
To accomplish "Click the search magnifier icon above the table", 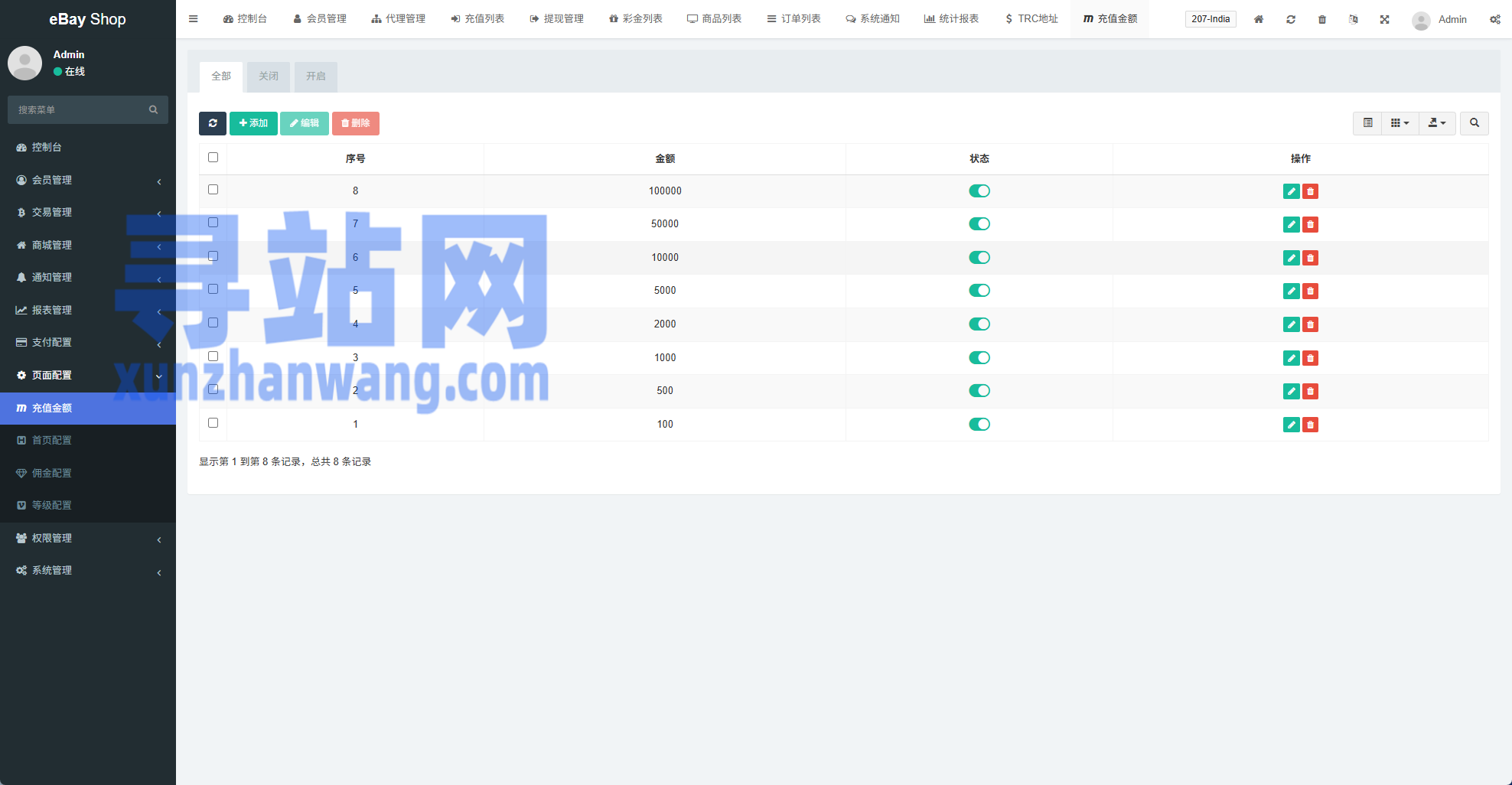I will point(1474,123).
